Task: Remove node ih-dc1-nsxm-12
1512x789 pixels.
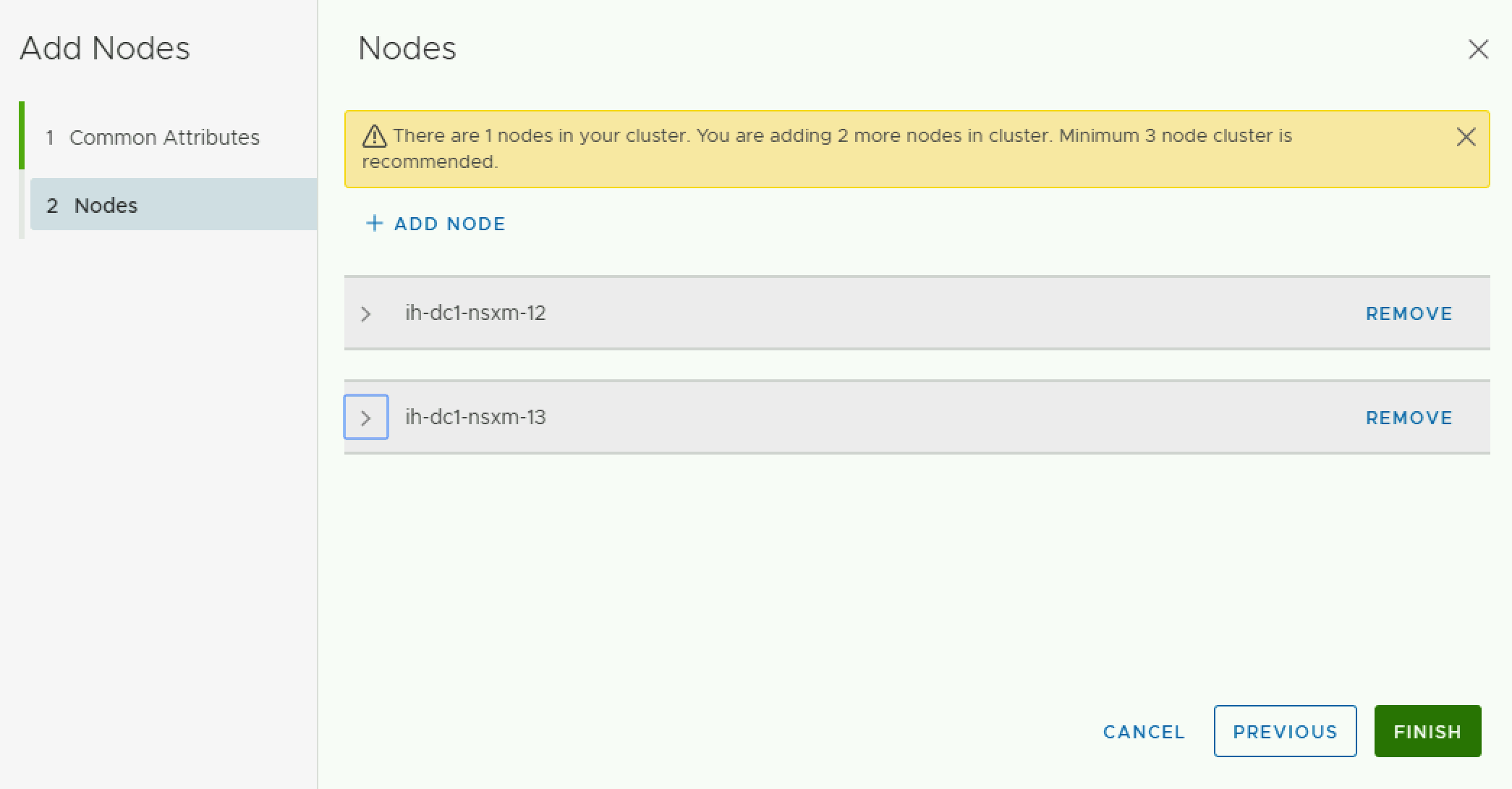Action: (1409, 313)
